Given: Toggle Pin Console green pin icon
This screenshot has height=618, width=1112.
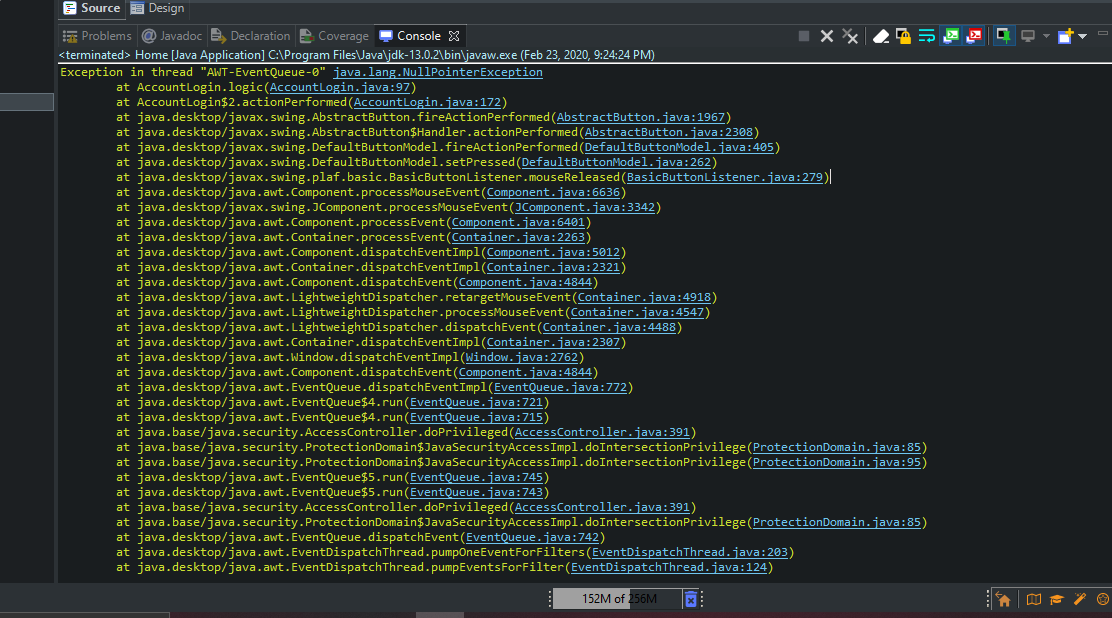Looking at the screenshot, I should (1003, 35).
